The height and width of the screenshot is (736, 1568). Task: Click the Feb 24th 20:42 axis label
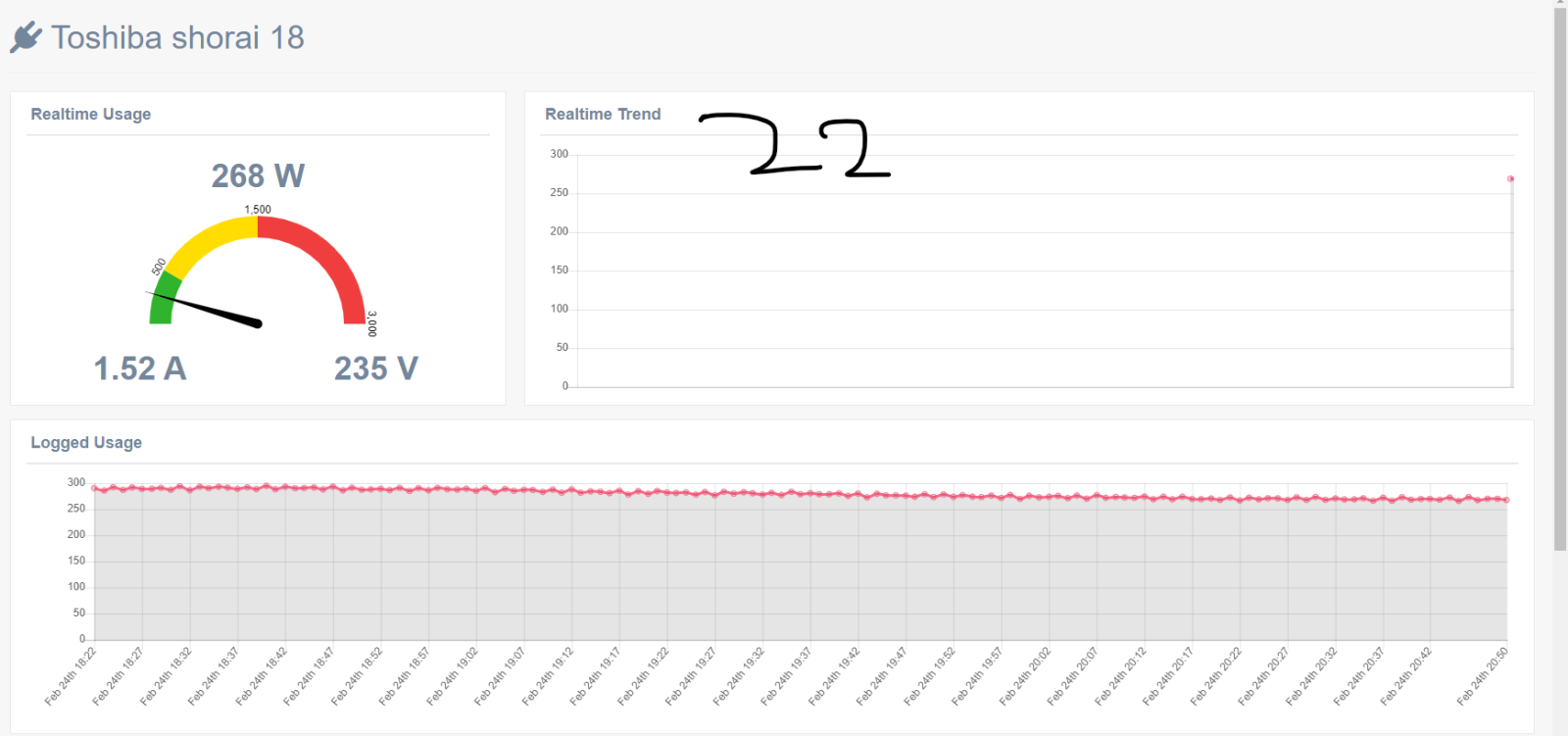1406,676
